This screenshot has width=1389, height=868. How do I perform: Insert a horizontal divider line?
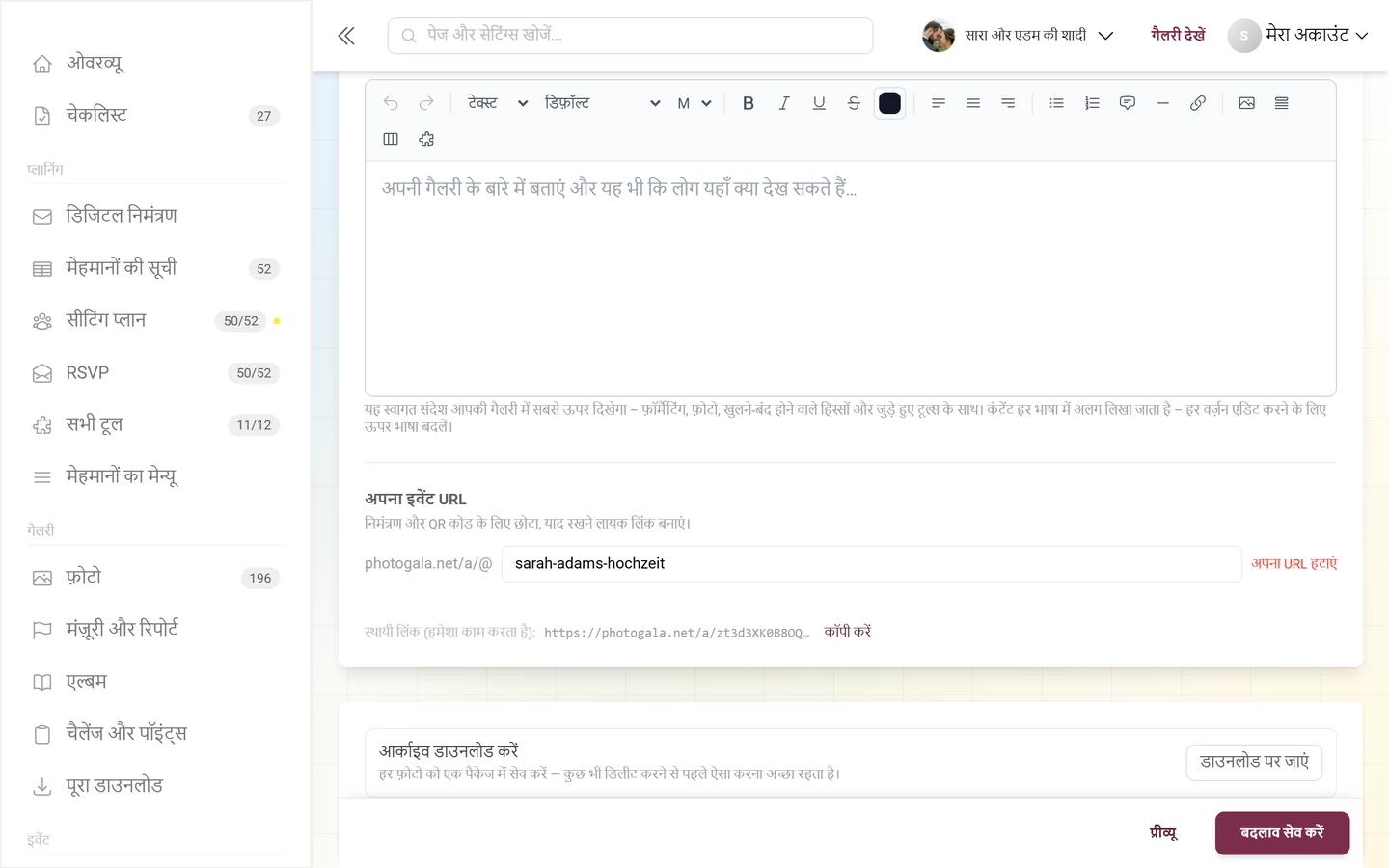[x=1163, y=103]
